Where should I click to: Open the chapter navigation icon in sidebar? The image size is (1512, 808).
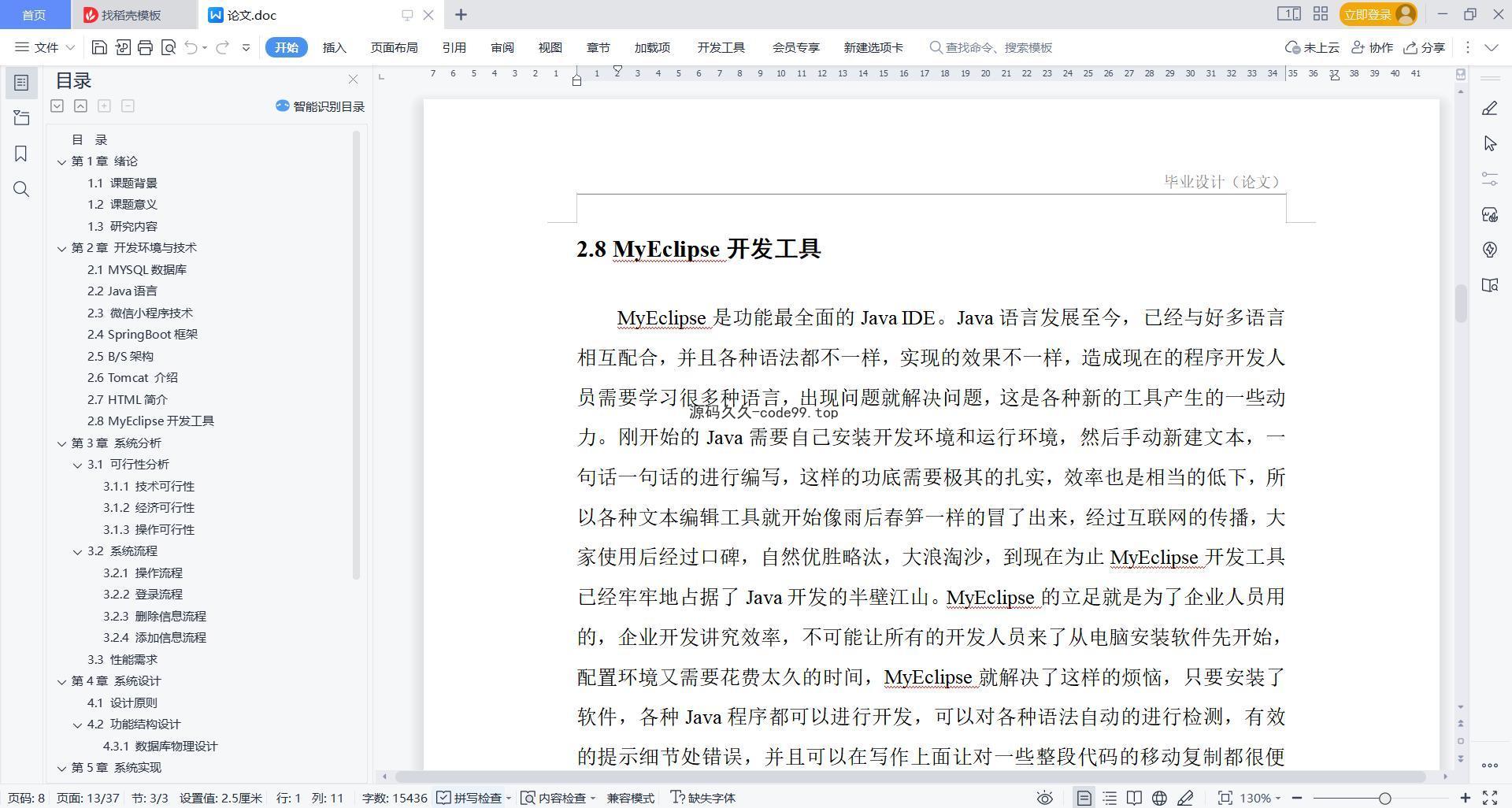pyautogui.click(x=21, y=118)
